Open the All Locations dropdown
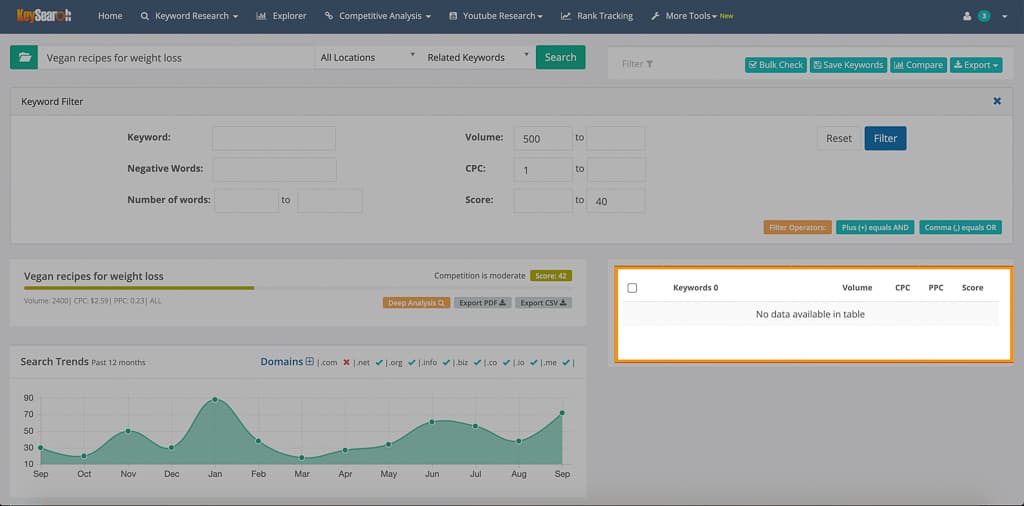 [x=367, y=57]
